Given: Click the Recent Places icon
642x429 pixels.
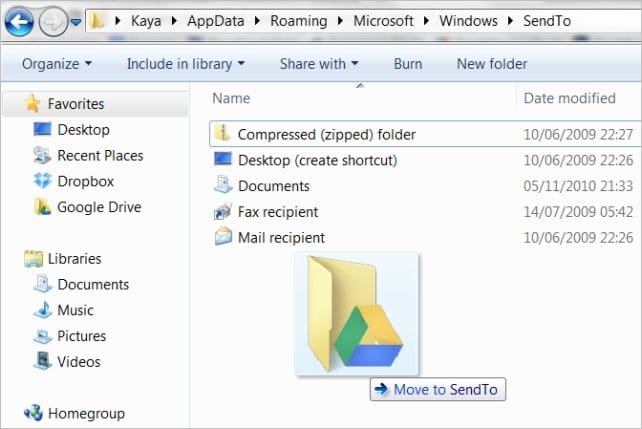Looking at the screenshot, I should 42,155.
